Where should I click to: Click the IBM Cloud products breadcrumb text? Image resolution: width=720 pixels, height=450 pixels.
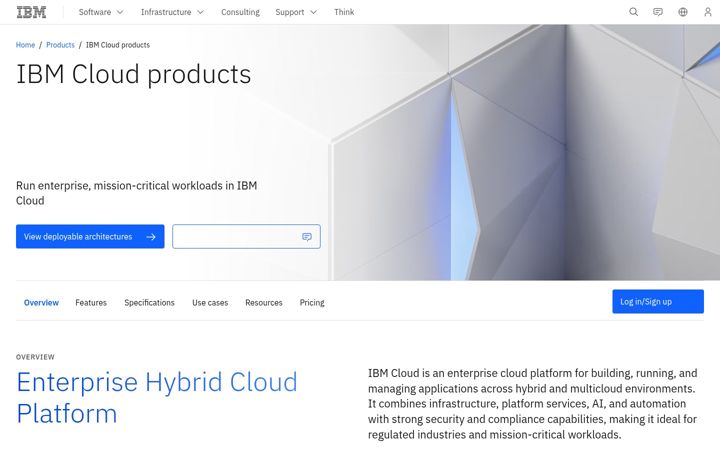tap(118, 45)
